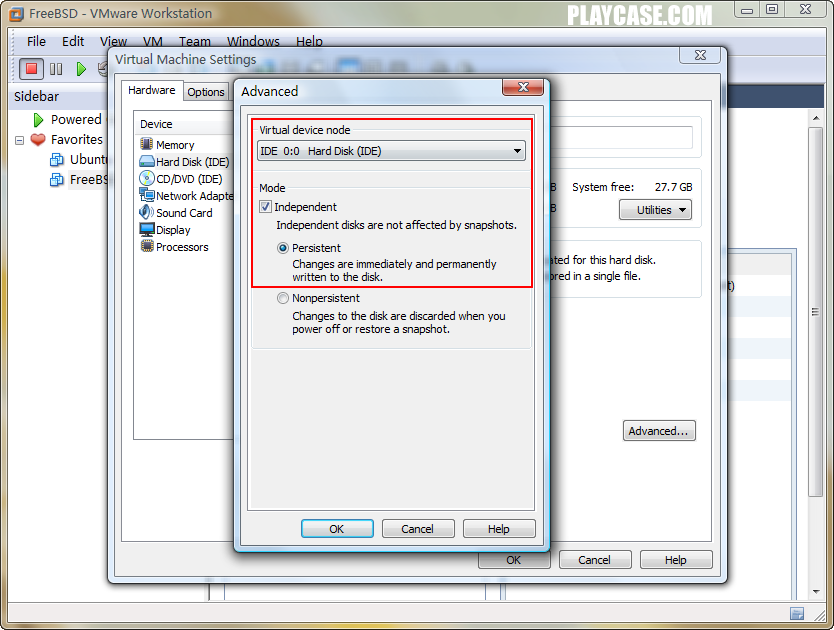Open the VM menu
Image resolution: width=834 pixels, height=630 pixels.
click(x=153, y=42)
